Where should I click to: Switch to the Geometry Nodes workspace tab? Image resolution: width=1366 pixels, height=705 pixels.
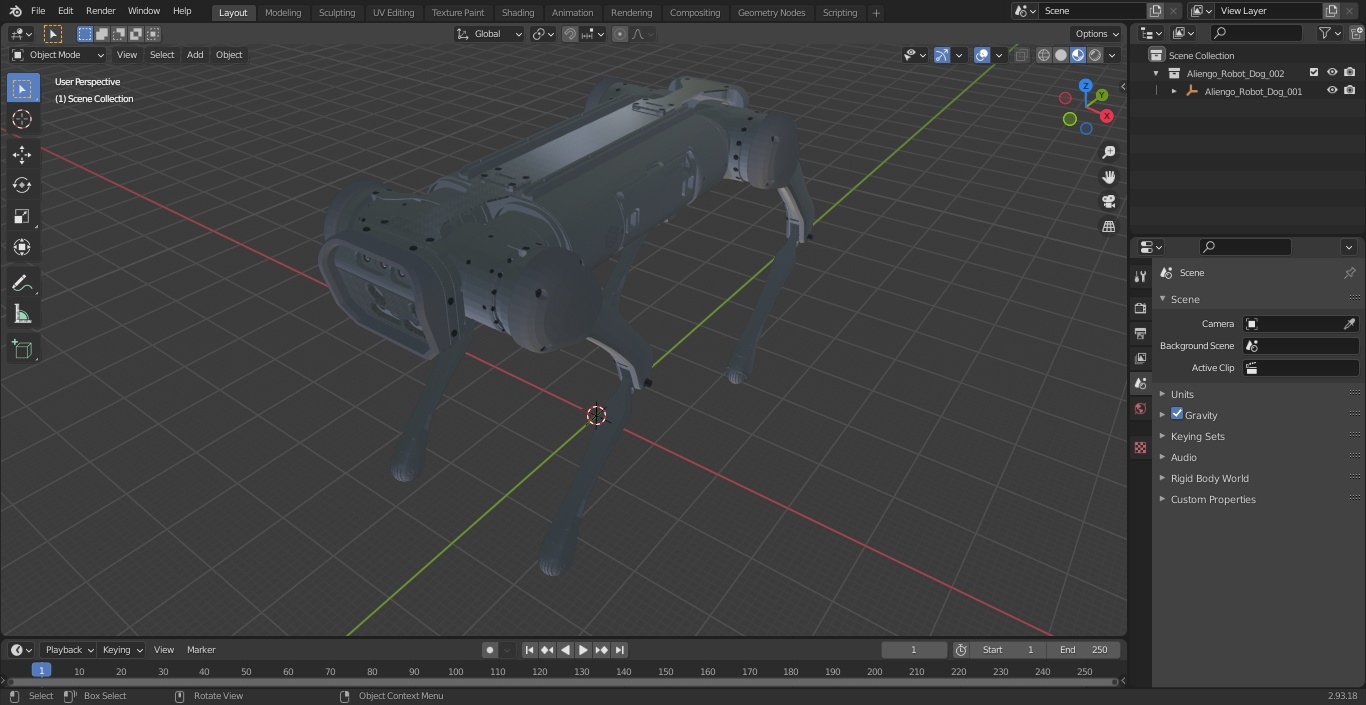(x=771, y=12)
